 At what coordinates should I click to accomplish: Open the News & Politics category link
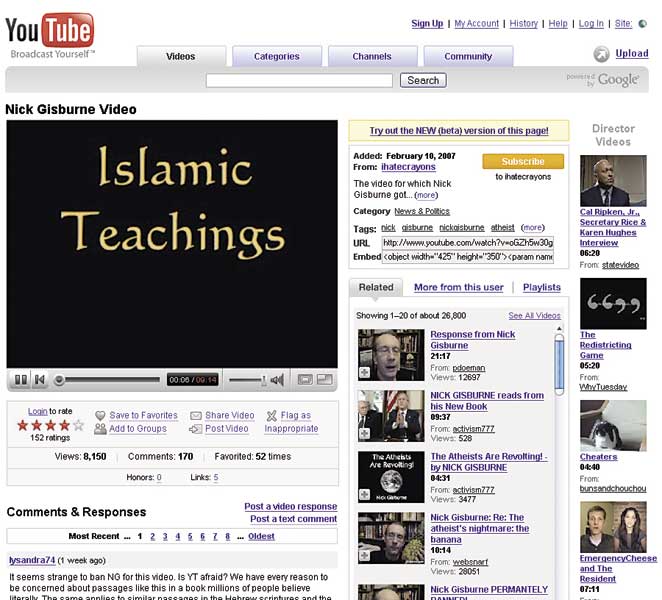point(422,212)
